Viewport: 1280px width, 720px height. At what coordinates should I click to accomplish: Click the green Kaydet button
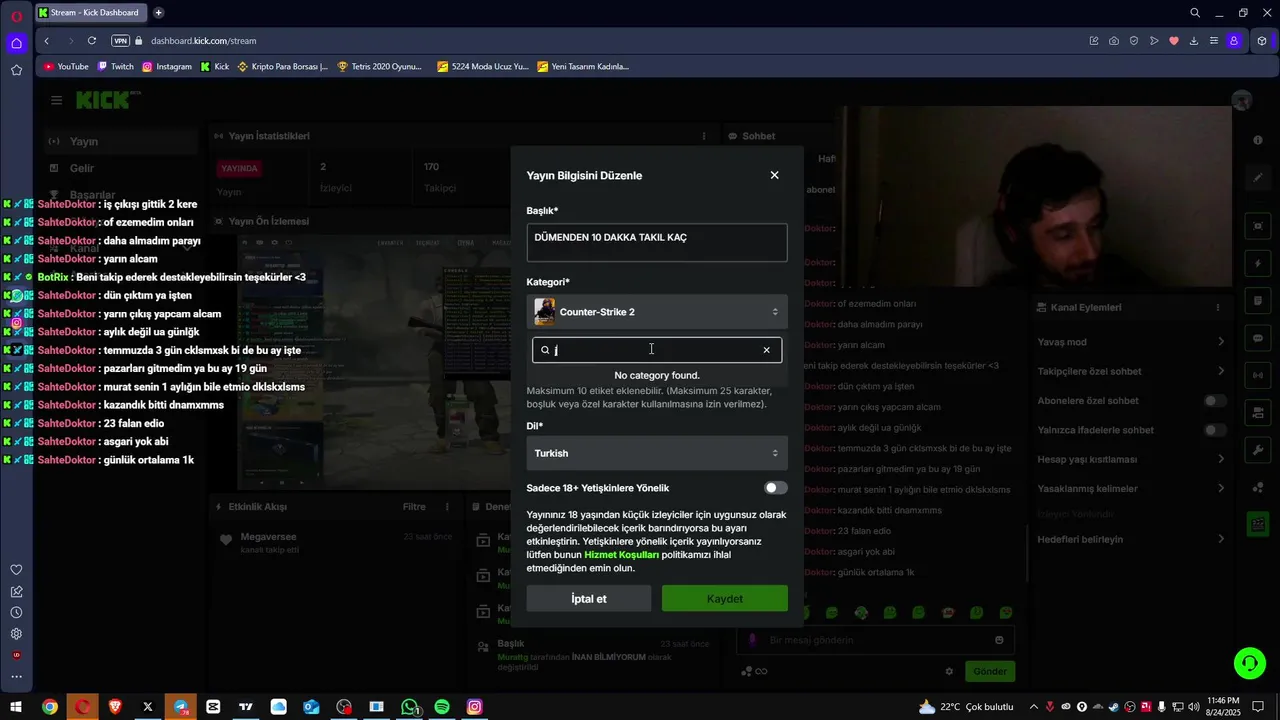pyautogui.click(x=725, y=599)
